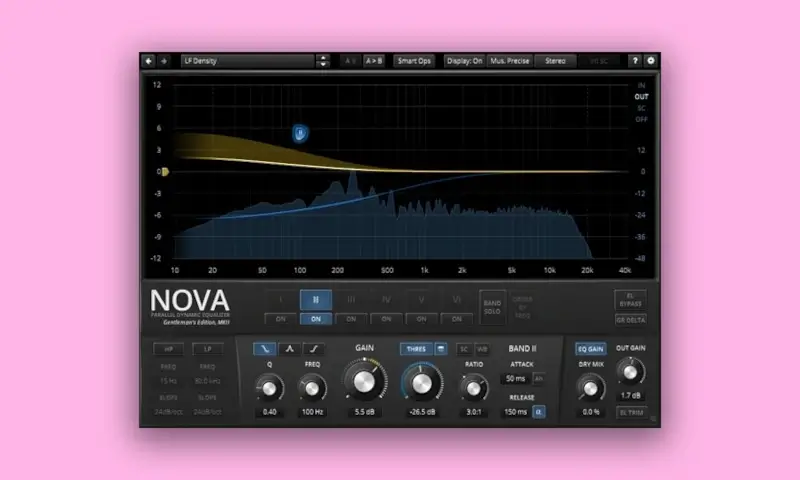The image size is (800, 480).
Task: Toggle the ON button under band VI
Action: (x=457, y=319)
